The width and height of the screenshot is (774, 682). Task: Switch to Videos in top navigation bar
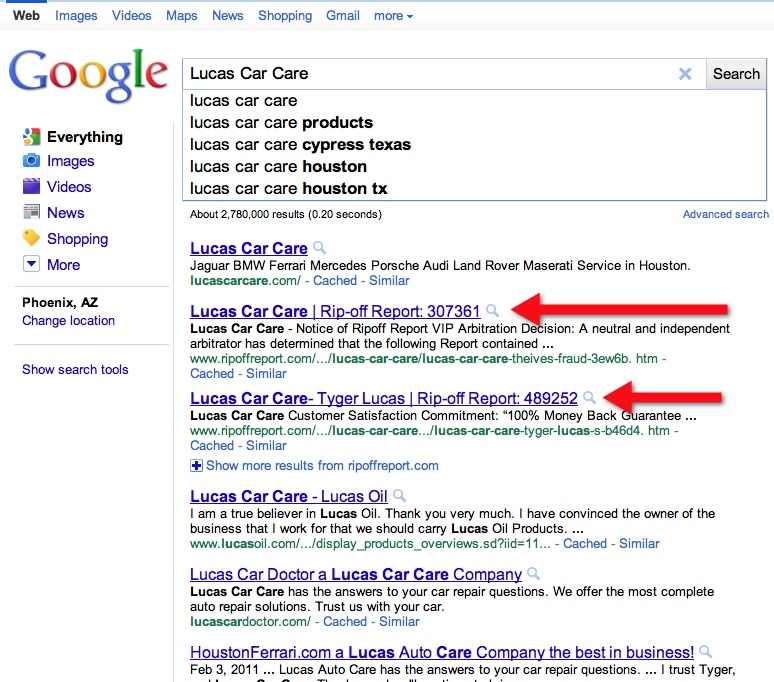coord(131,16)
